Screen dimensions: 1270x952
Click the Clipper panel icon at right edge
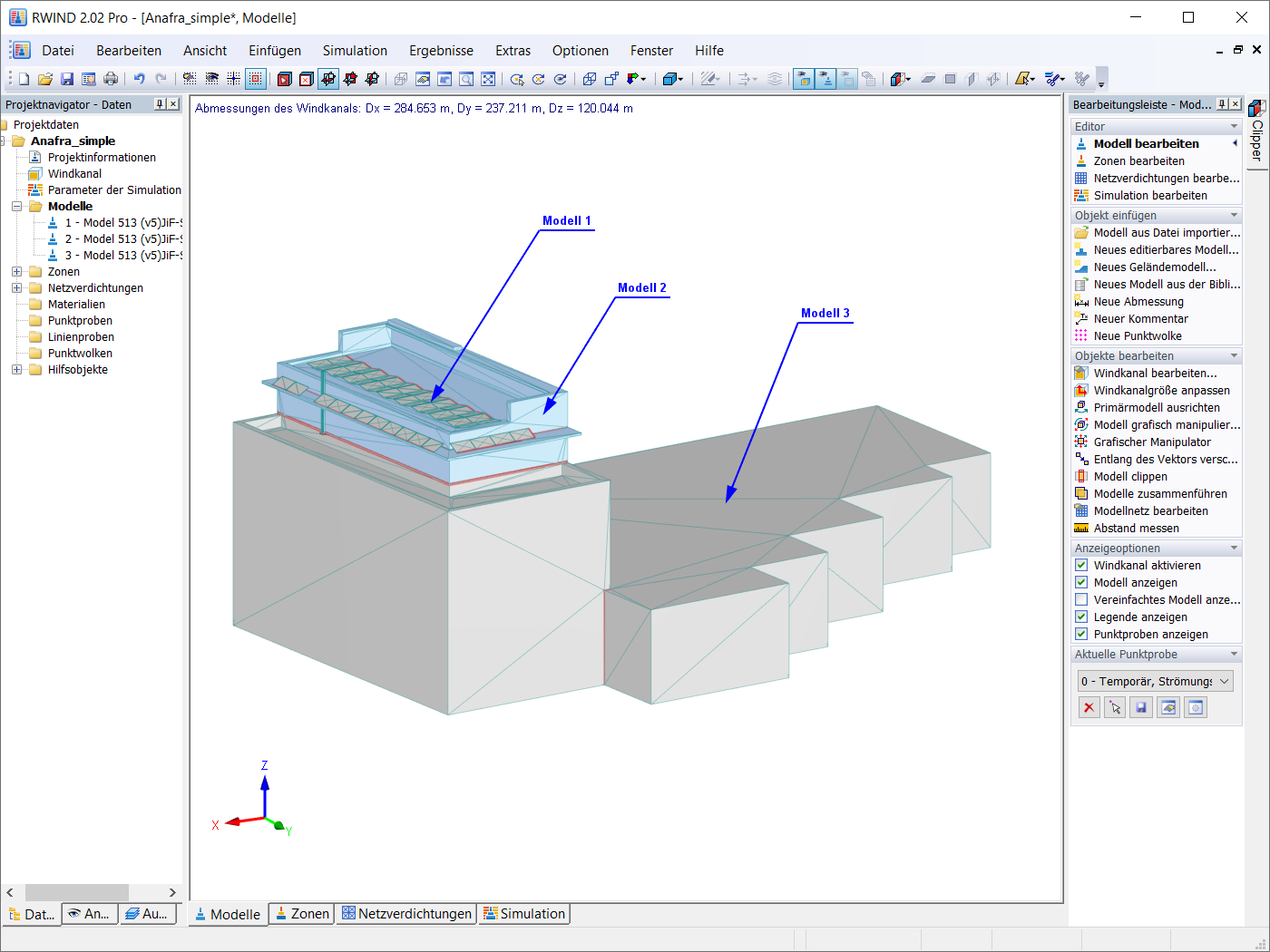tap(1257, 108)
